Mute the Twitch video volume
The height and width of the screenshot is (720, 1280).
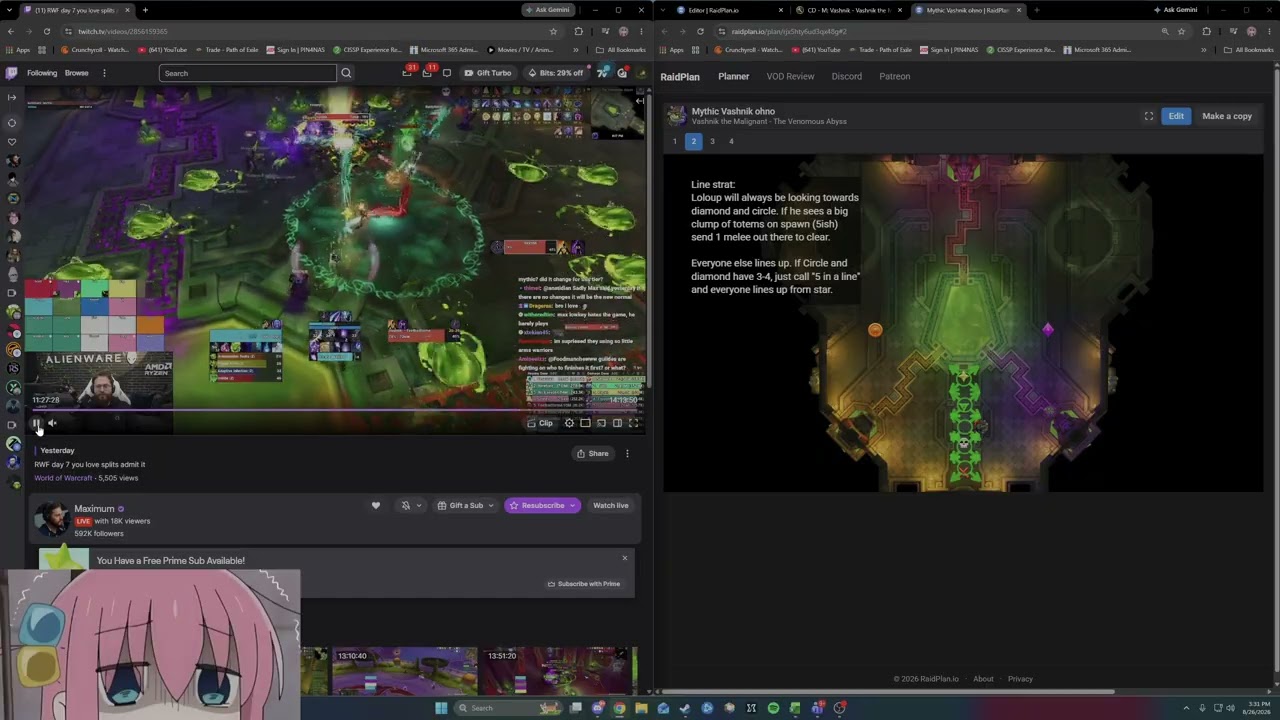click(x=52, y=423)
